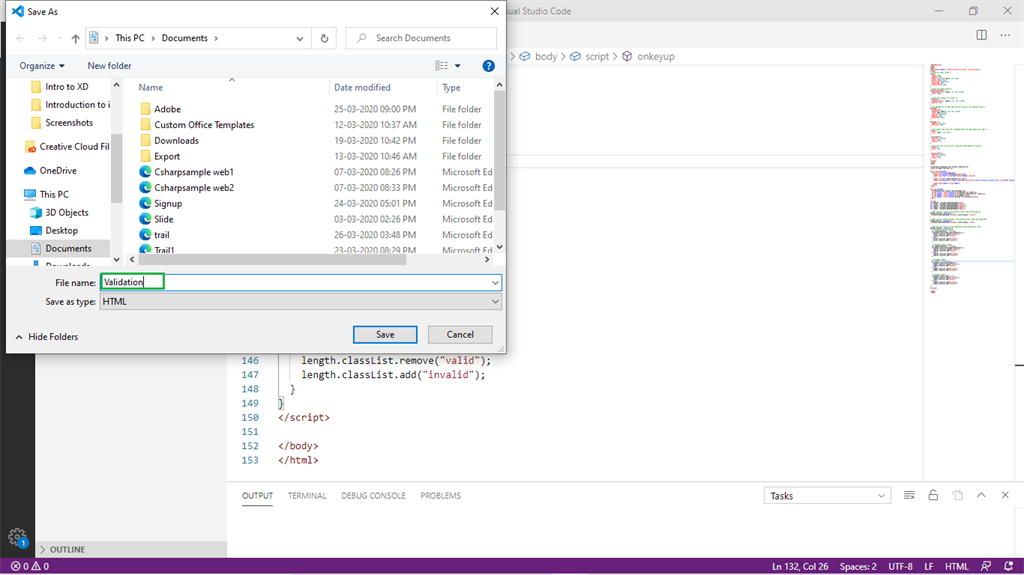Select This PC in the navigation pane
Viewport: 1024px width, 575px height.
click(x=54, y=195)
